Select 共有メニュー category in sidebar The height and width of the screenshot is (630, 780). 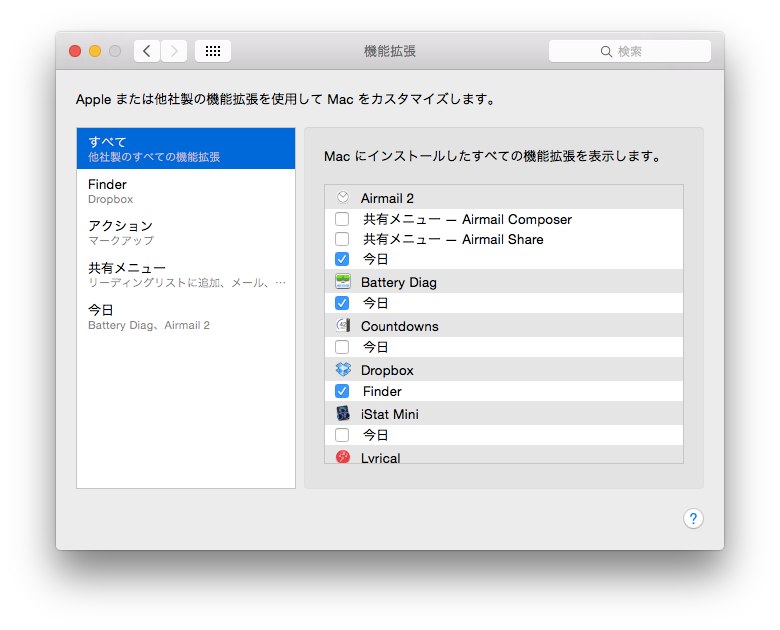pos(186,274)
